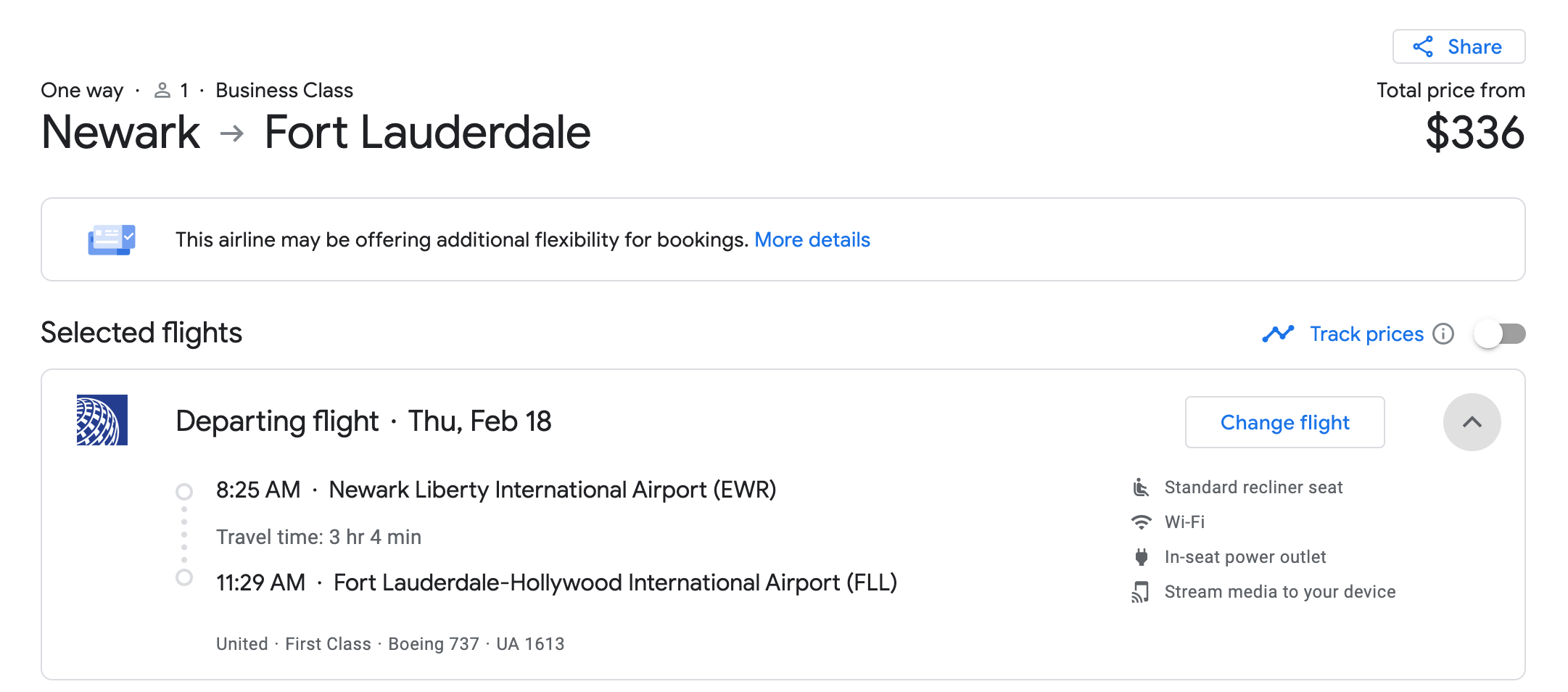Screen dimensions: 1568x692
Task: Collapse the departing flight details
Action: tap(1472, 422)
